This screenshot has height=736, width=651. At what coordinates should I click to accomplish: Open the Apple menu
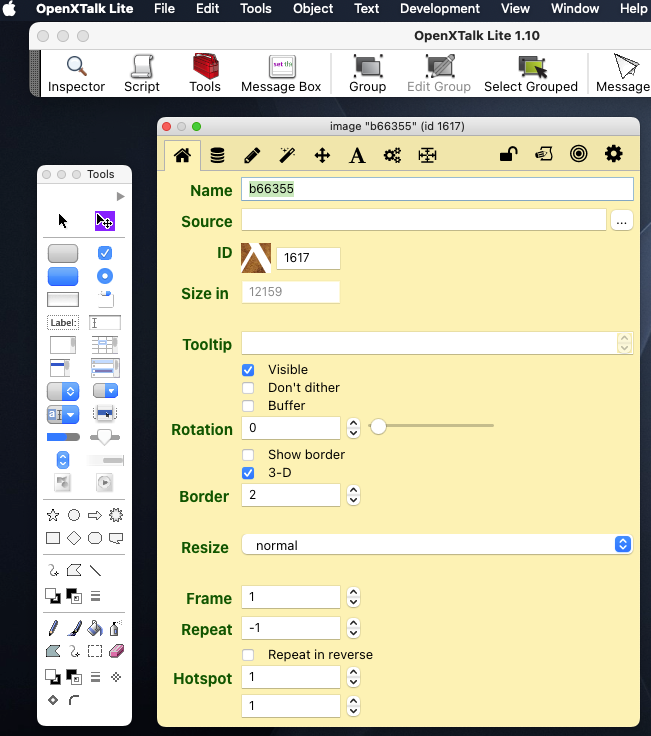click(9, 8)
